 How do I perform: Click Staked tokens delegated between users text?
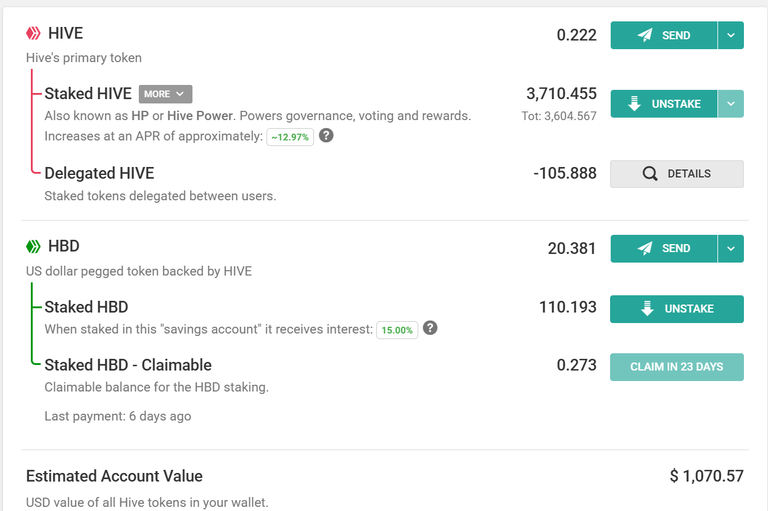coord(160,196)
